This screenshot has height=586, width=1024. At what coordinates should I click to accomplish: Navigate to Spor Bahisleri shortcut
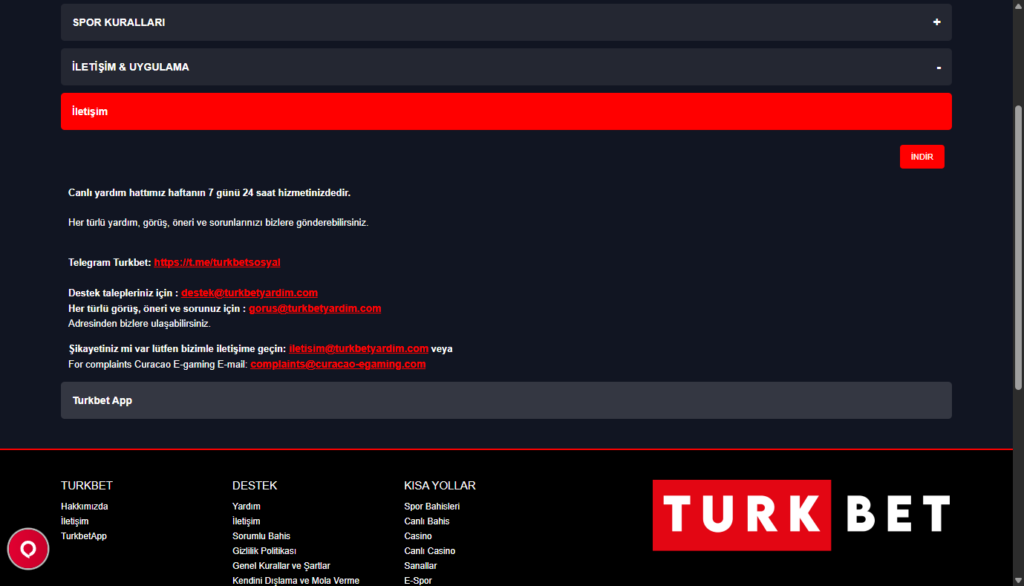click(x=431, y=506)
